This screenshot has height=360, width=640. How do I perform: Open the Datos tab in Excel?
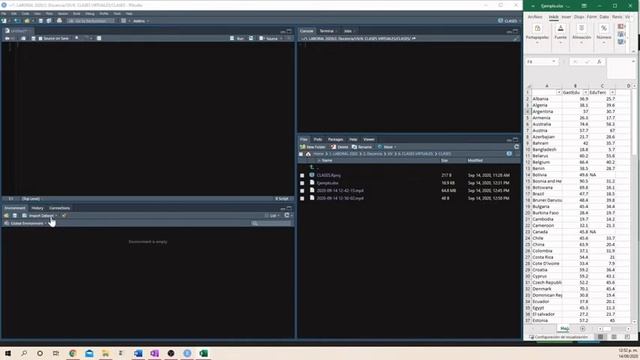[604, 17]
